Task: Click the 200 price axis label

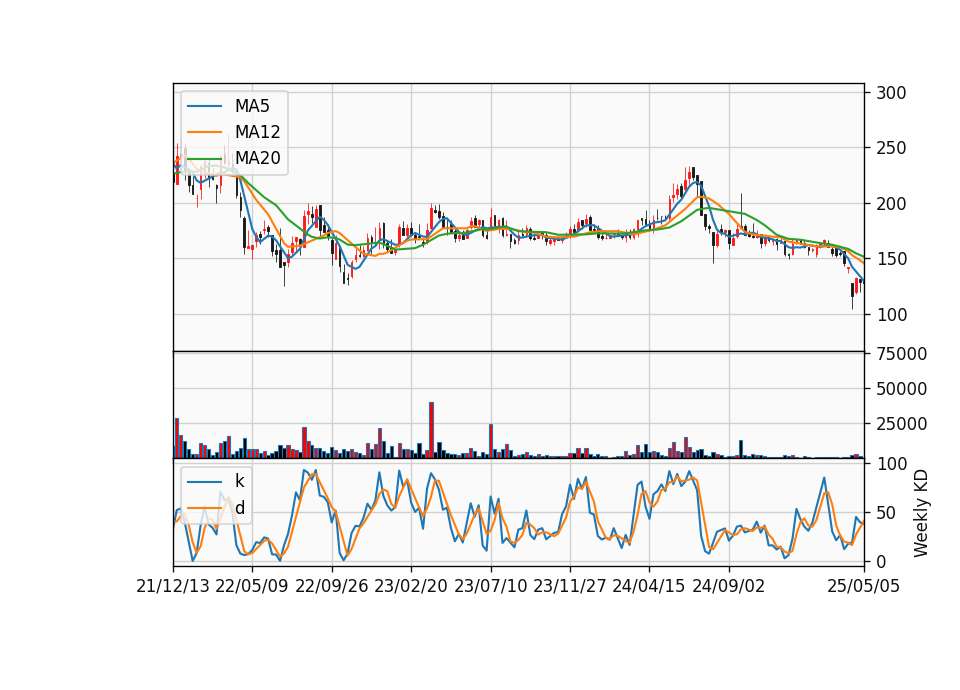Action: (x=891, y=204)
